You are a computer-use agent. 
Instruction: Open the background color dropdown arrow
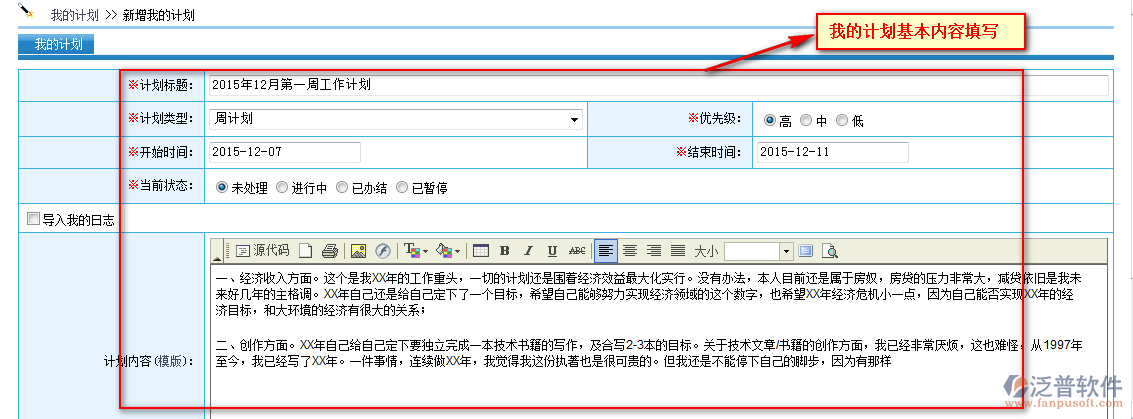click(x=458, y=251)
